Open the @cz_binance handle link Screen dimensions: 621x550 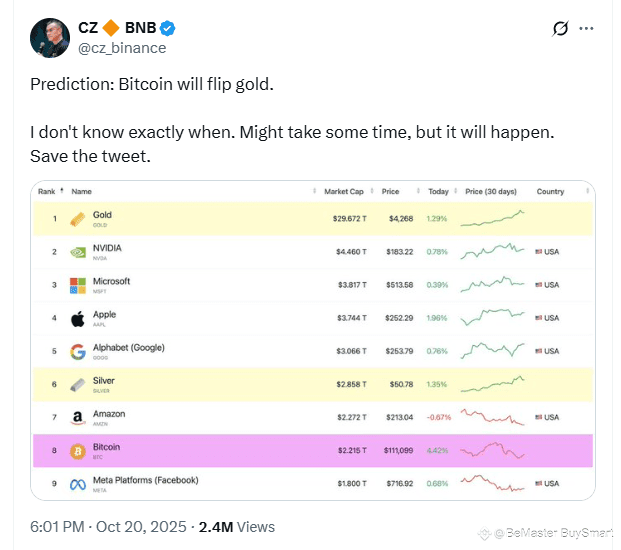(x=122, y=48)
